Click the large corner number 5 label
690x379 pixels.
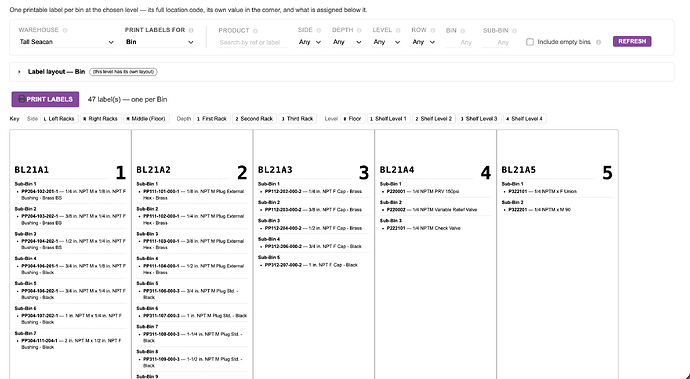coord(607,173)
